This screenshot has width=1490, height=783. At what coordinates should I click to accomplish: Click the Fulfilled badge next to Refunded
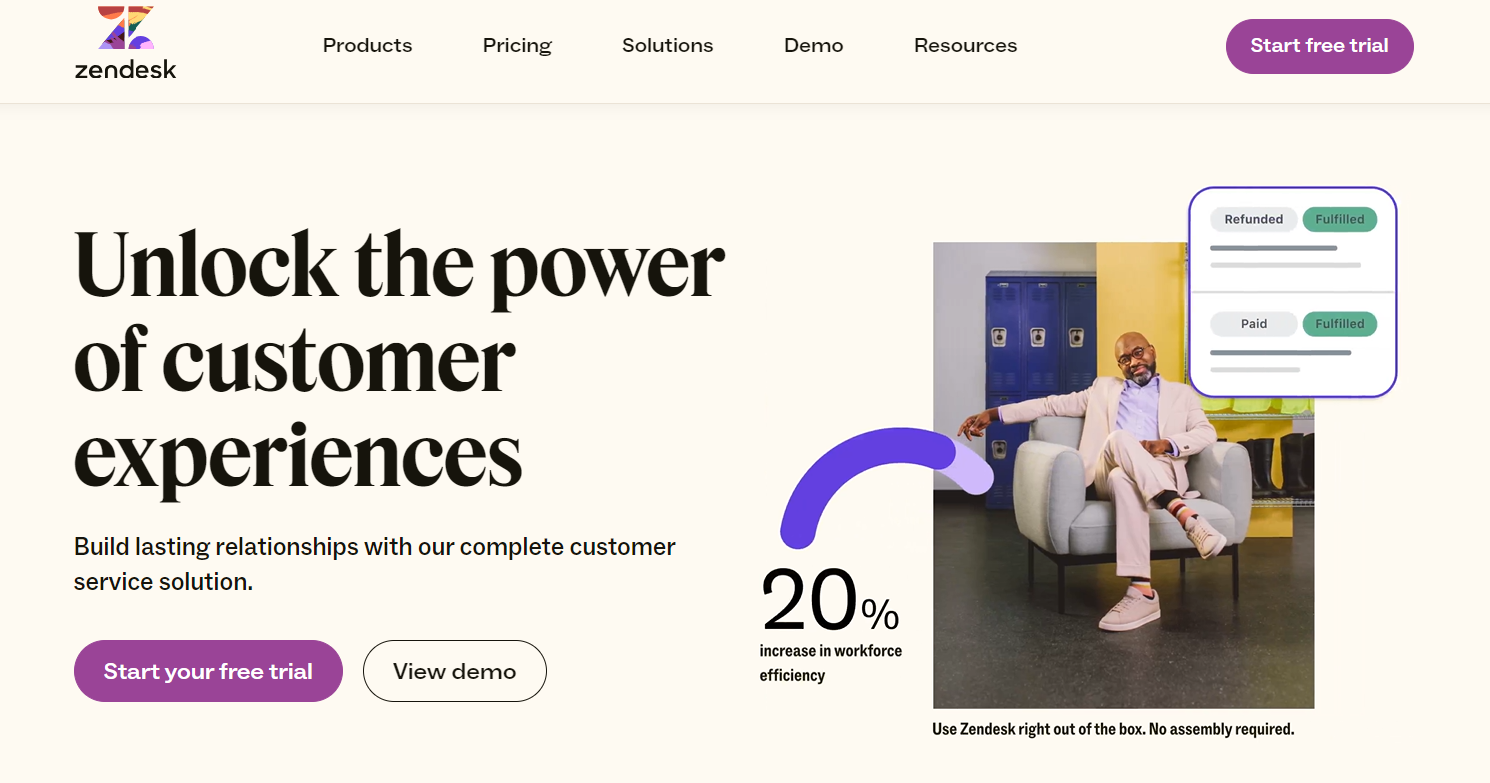tap(1339, 220)
